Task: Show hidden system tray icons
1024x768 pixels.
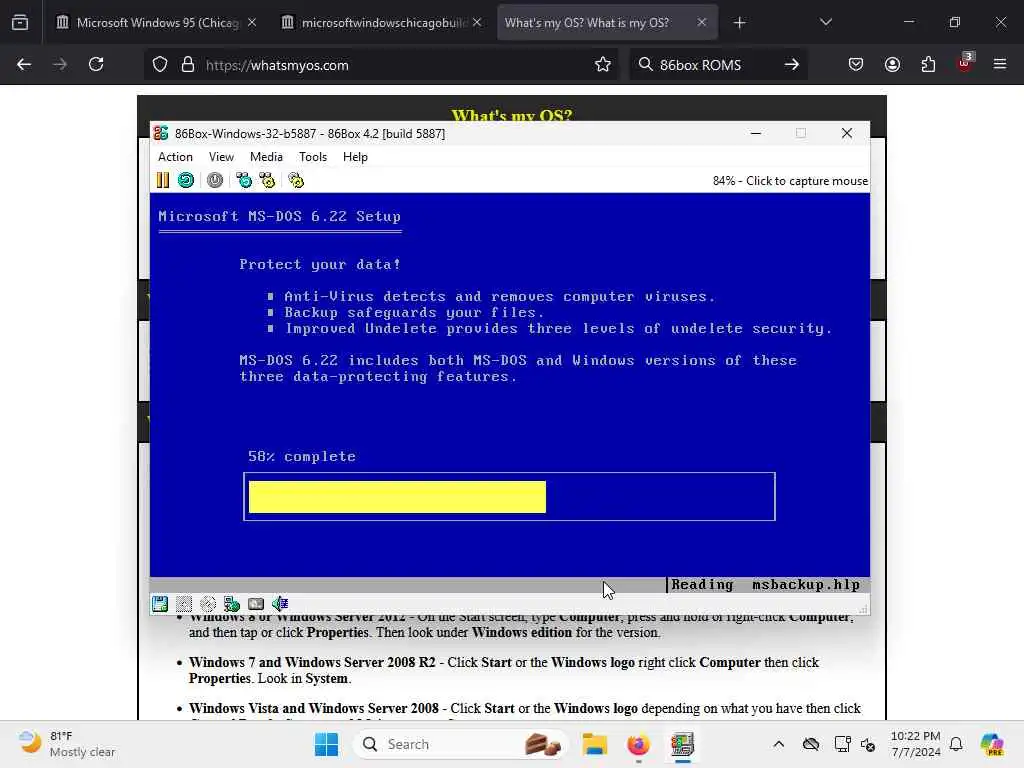Action: tap(778, 744)
